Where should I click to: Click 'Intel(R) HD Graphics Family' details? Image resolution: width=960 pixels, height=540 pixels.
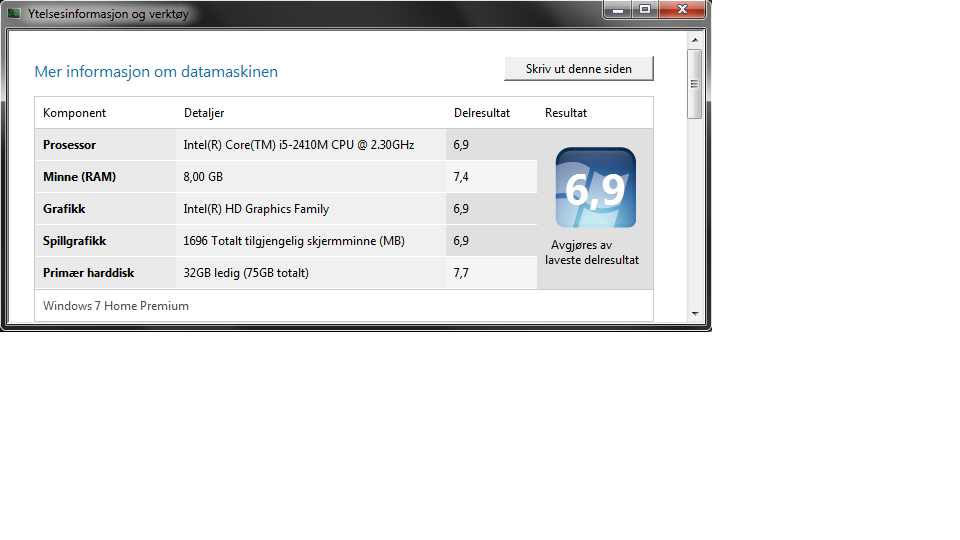[256, 209]
